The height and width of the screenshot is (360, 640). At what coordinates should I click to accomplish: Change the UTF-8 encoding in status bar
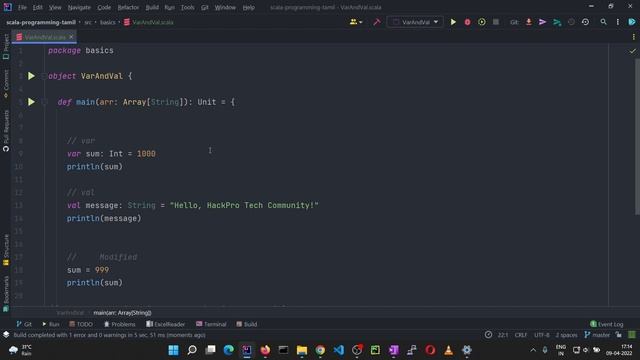[x=542, y=335]
